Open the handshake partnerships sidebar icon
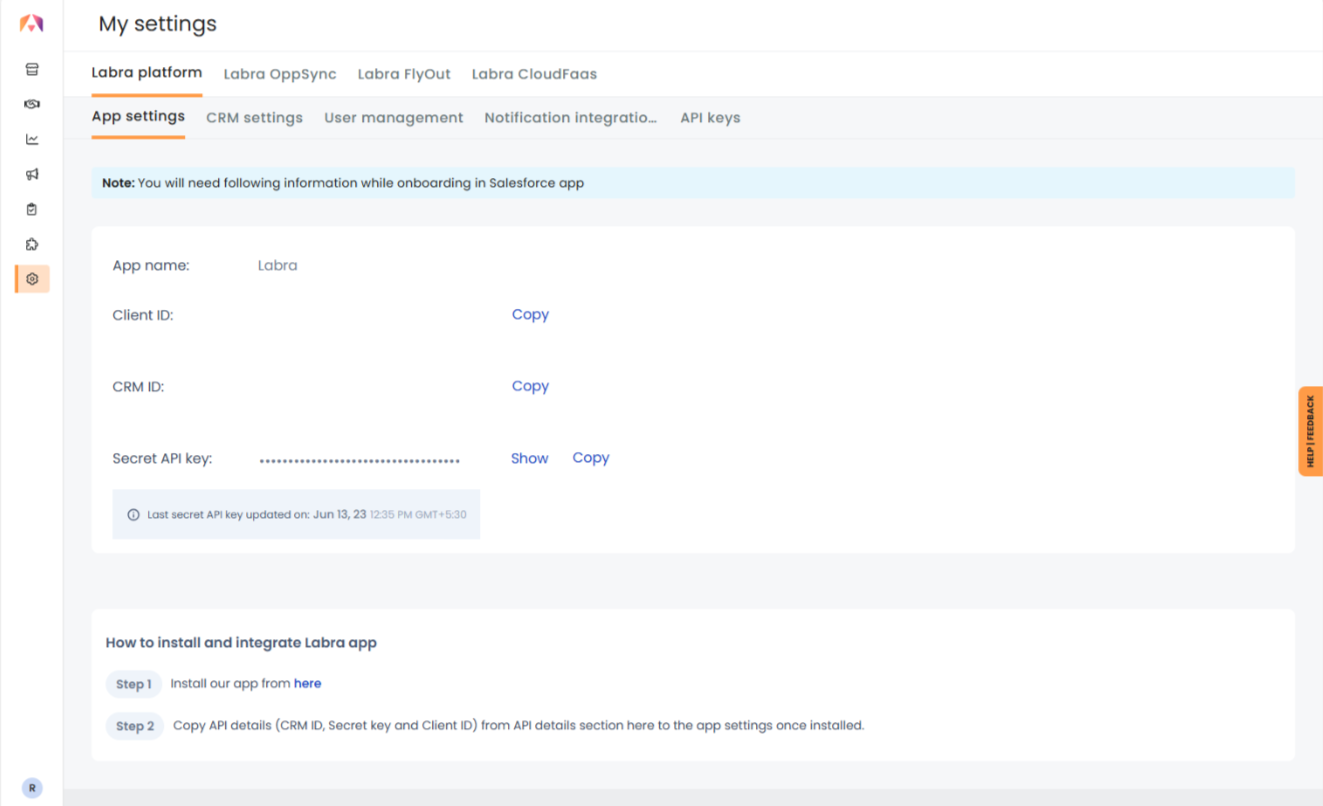This screenshot has height=806, width=1323. (x=32, y=104)
